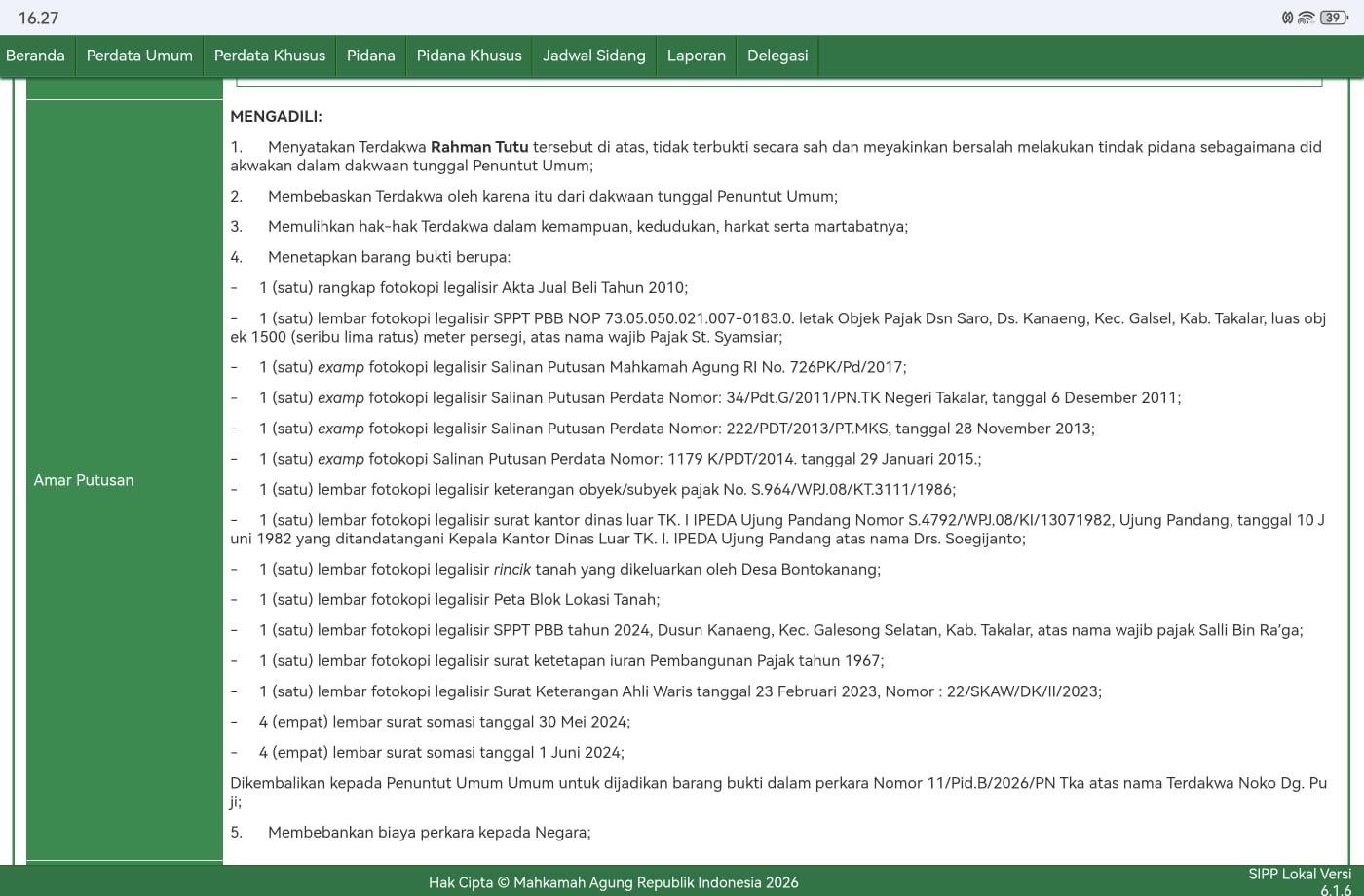The height and width of the screenshot is (896, 1364).
Task: Expand the Pidana menu
Action: point(371,56)
